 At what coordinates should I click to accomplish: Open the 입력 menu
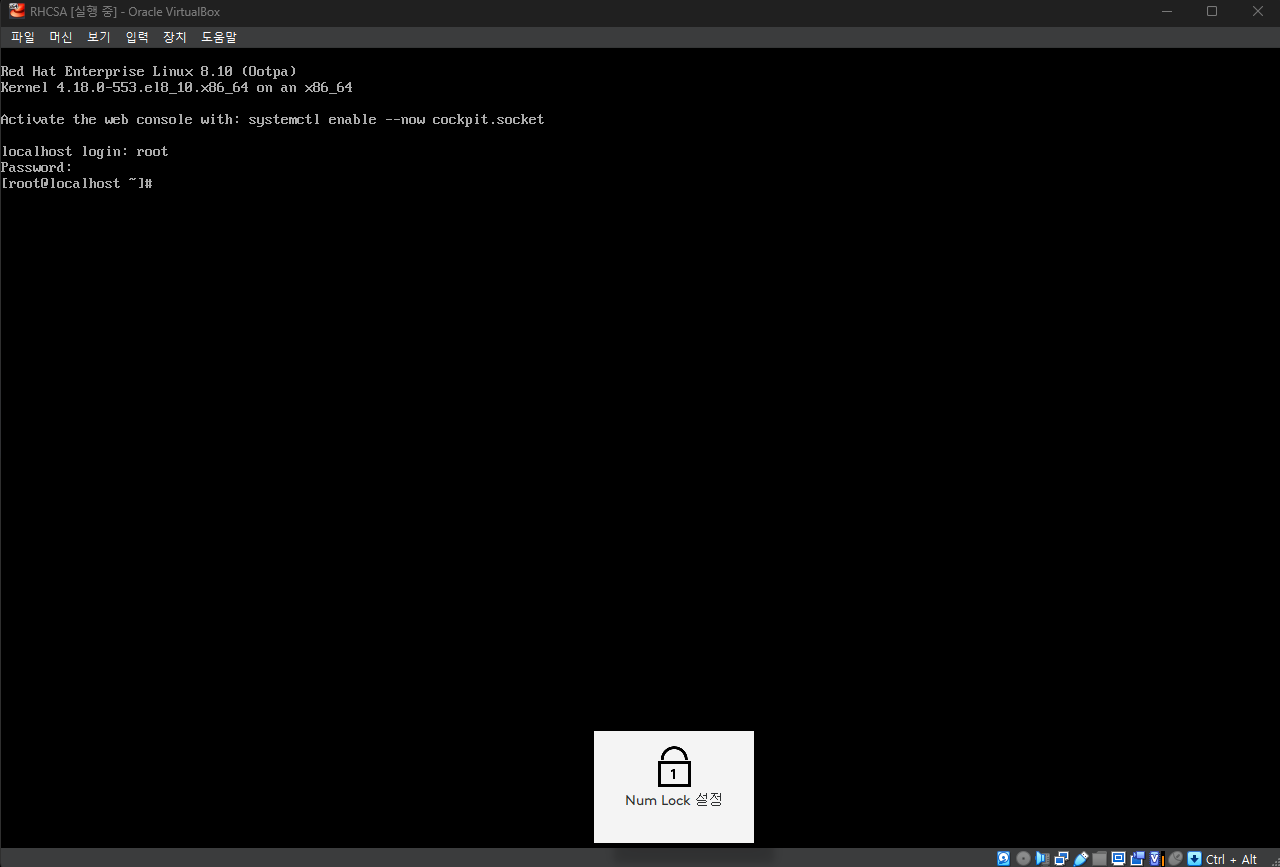click(137, 37)
